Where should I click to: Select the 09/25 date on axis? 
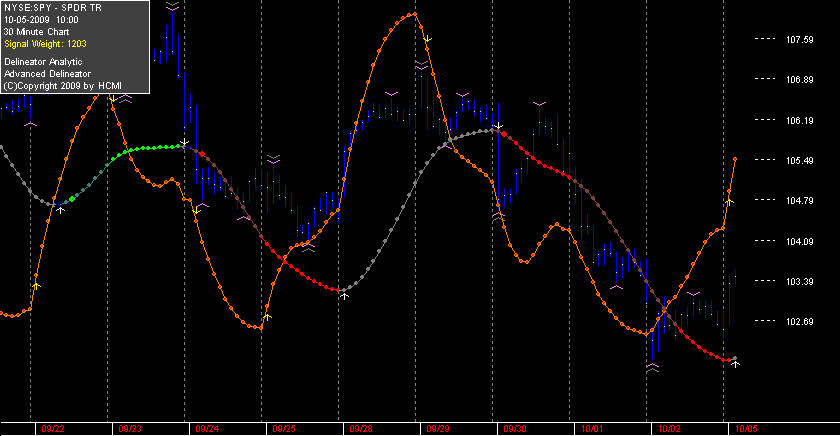(284, 429)
